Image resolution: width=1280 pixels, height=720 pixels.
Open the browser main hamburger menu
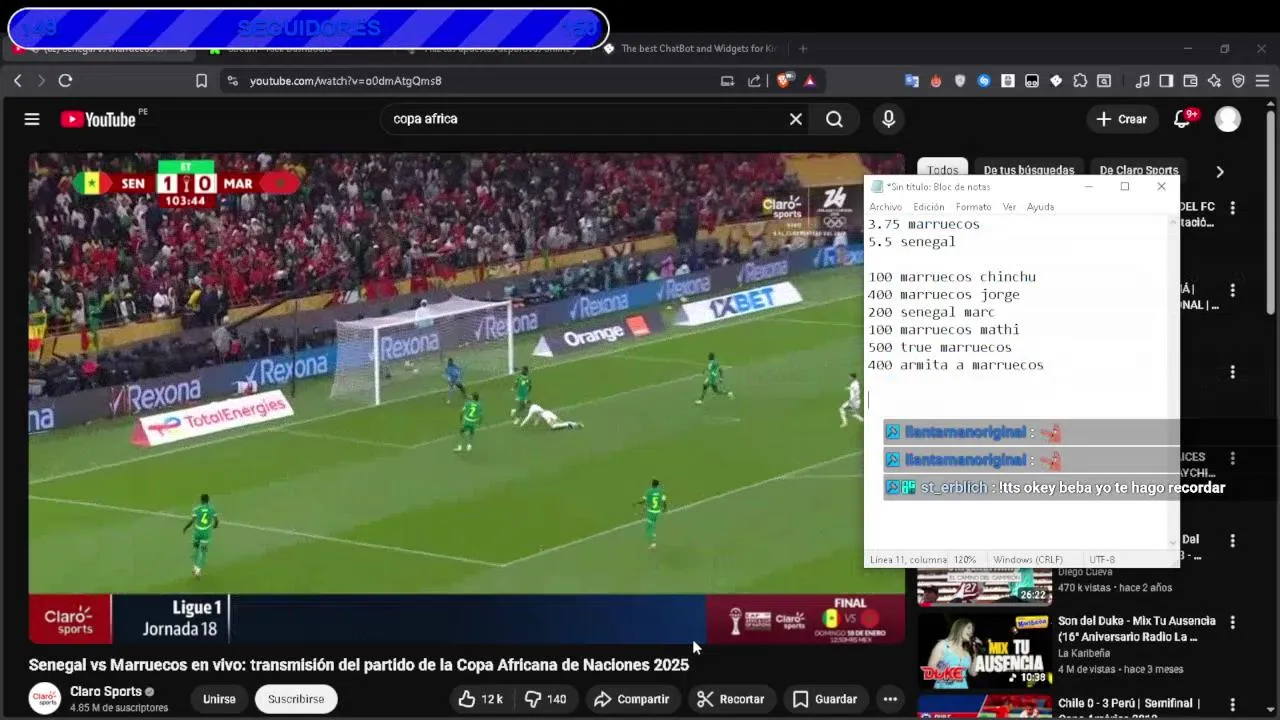pyautogui.click(x=1262, y=81)
